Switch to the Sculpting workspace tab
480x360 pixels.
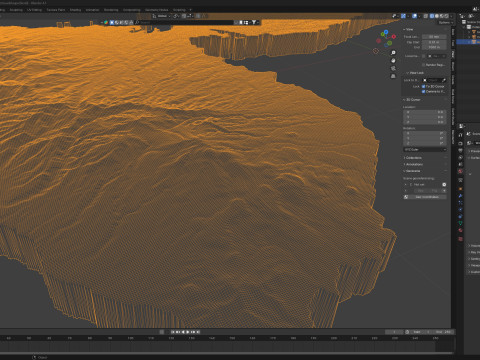click(x=16, y=10)
